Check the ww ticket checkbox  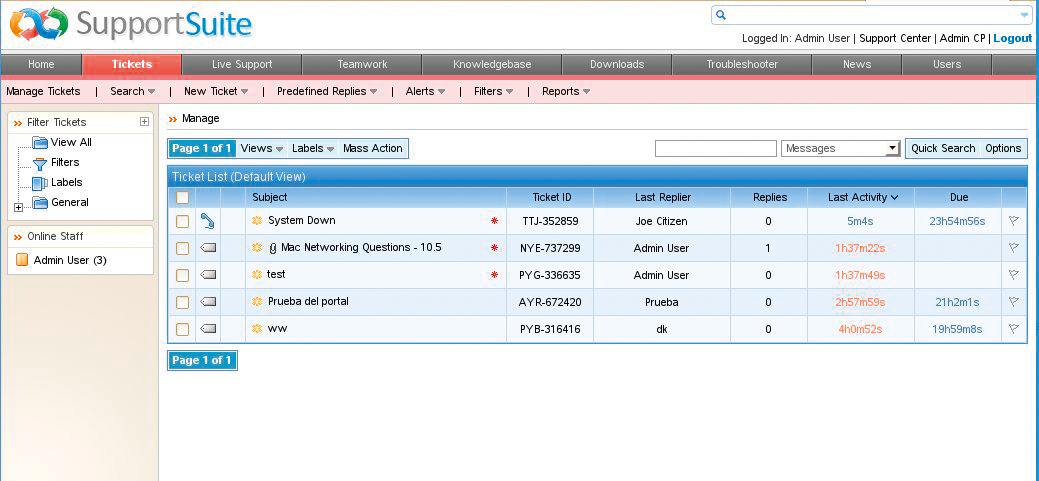point(182,329)
